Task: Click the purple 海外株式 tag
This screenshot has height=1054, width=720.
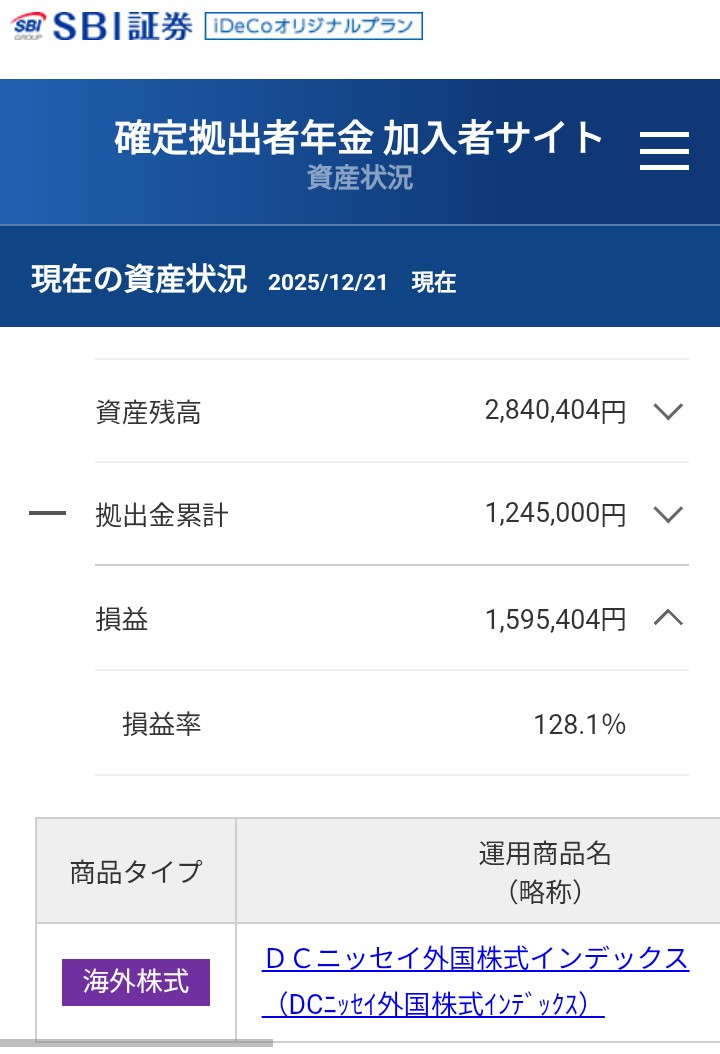Action: [136, 981]
